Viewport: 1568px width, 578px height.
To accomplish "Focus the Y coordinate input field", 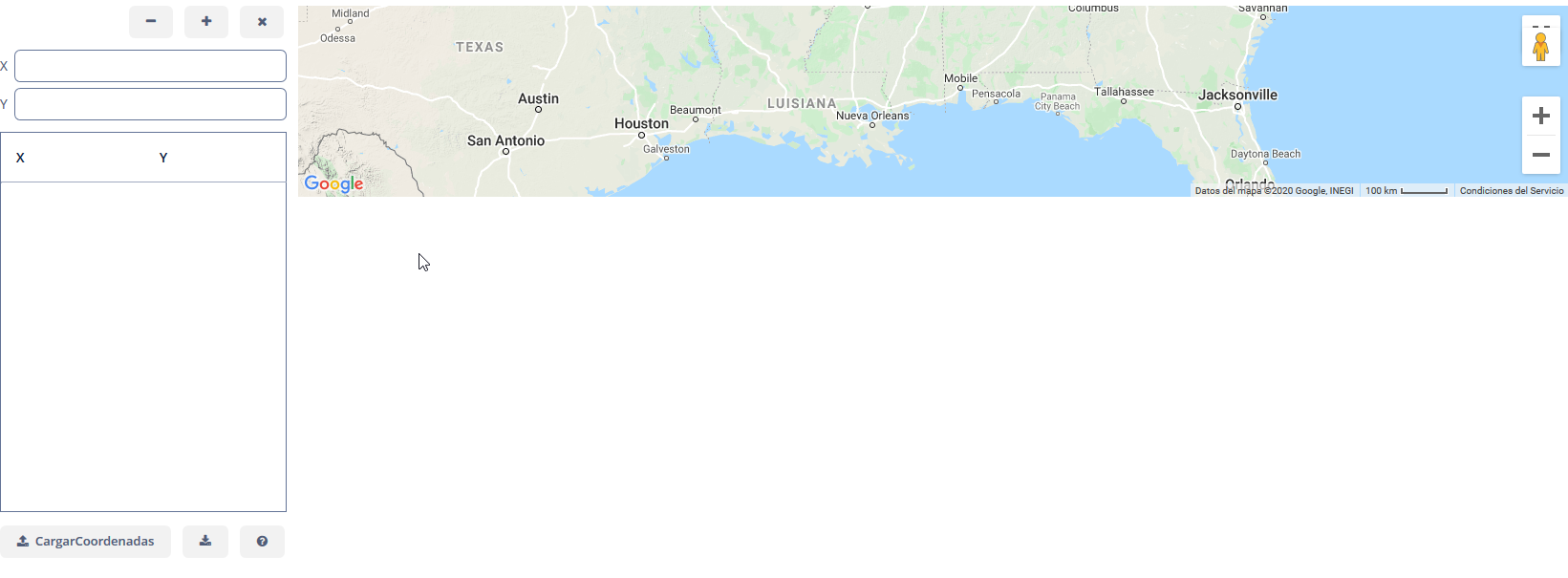I will click(x=150, y=104).
